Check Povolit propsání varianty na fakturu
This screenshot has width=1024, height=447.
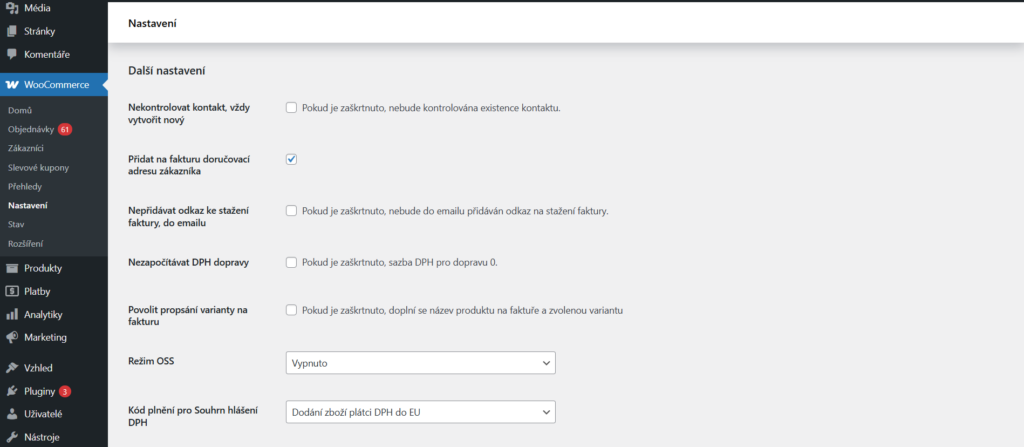pyautogui.click(x=291, y=310)
